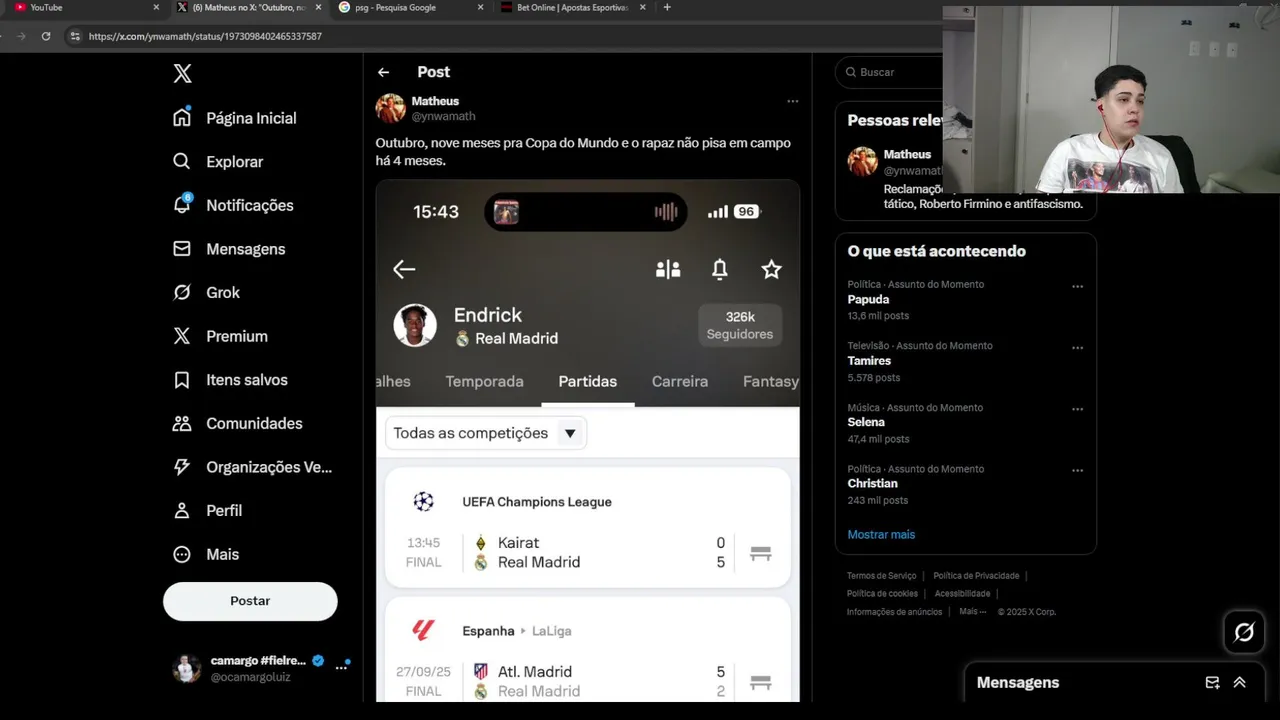Open the Mais circle icon
The height and width of the screenshot is (720, 1280).
pyautogui.click(x=182, y=554)
